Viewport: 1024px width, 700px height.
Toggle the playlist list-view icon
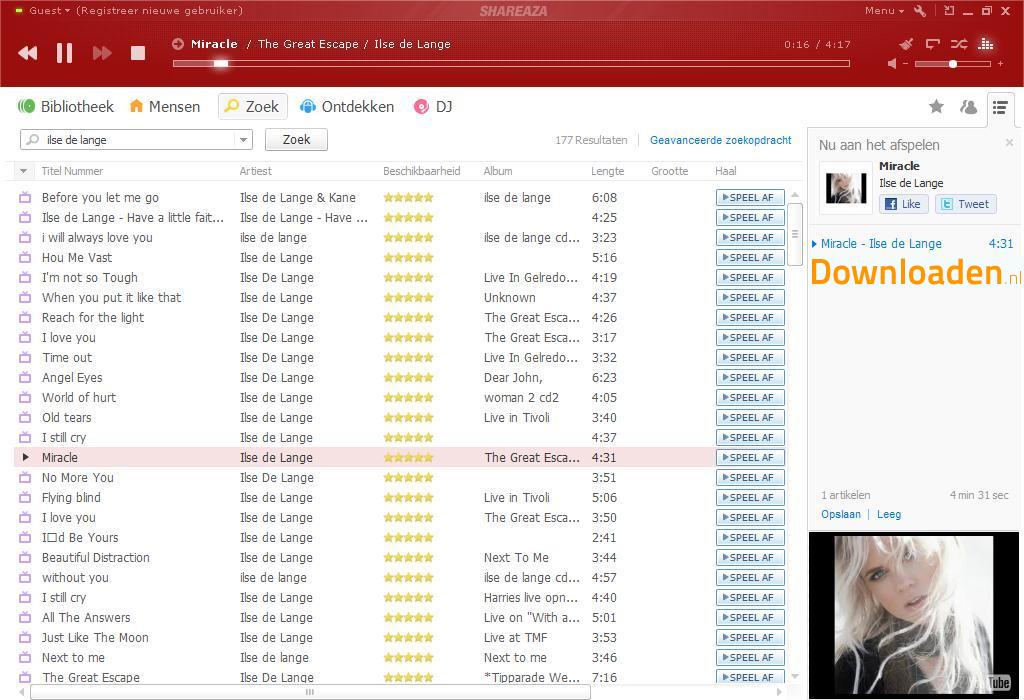coord(1000,107)
